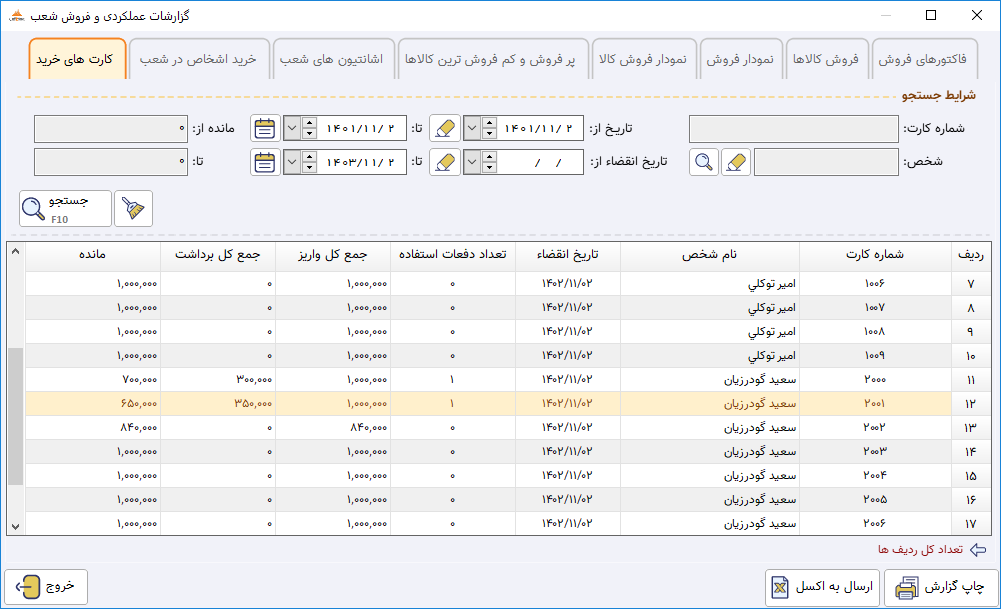Expand dropdown of 'تاریخ از' date field
Viewport: 1001px width, 609px height.
click(472, 128)
